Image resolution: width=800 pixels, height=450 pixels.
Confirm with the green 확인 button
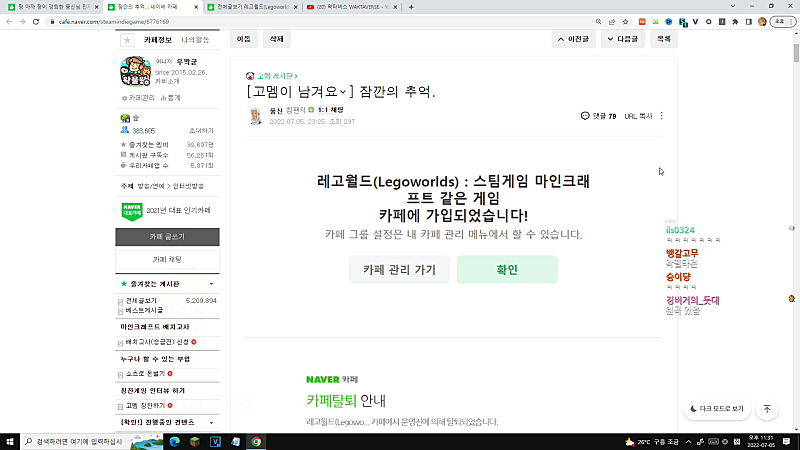coord(507,269)
